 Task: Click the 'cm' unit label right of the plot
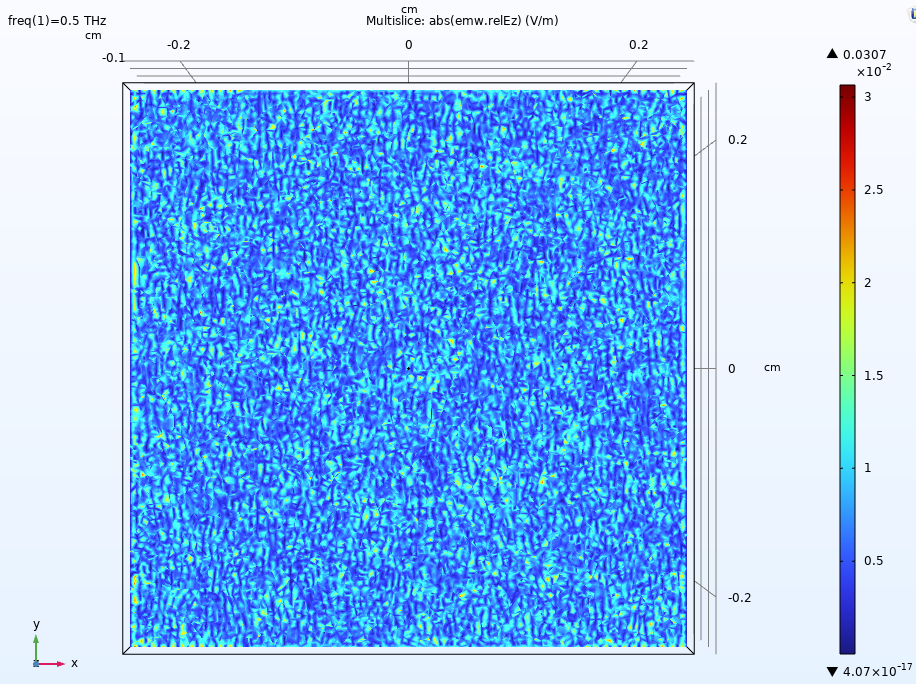coord(772,367)
